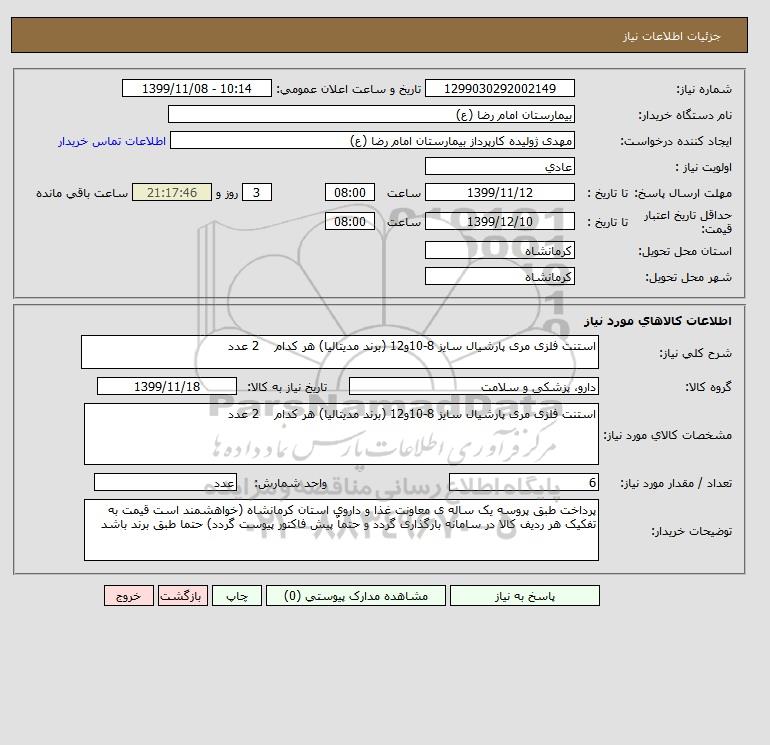Image resolution: width=770 pixels, height=745 pixels.
Task: Click the اطلاعات کالاهای مورد نیاز section heading
Action: pyautogui.click(x=658, y=321)
